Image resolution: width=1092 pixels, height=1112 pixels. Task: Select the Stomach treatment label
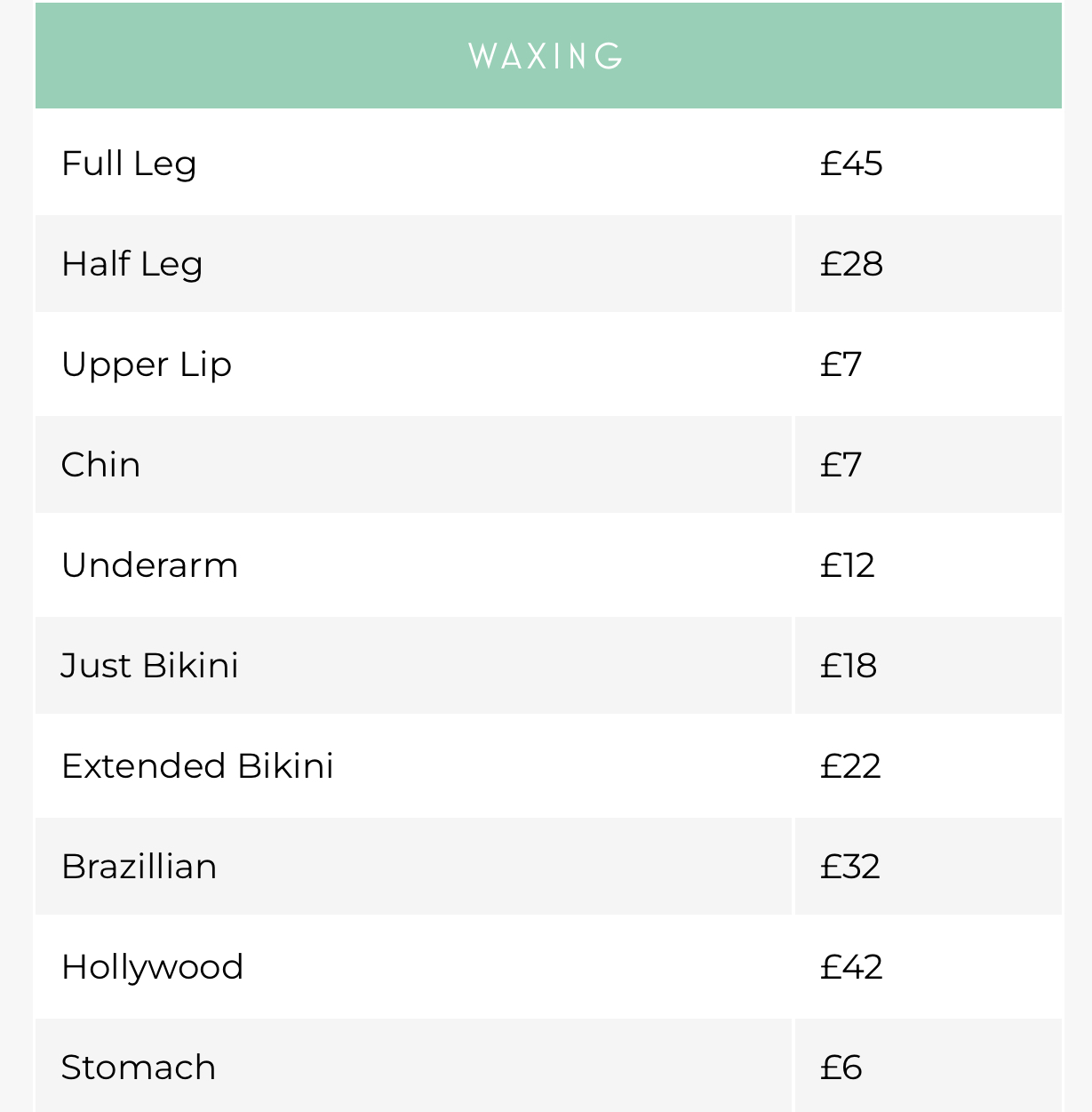click(139, 1068)
